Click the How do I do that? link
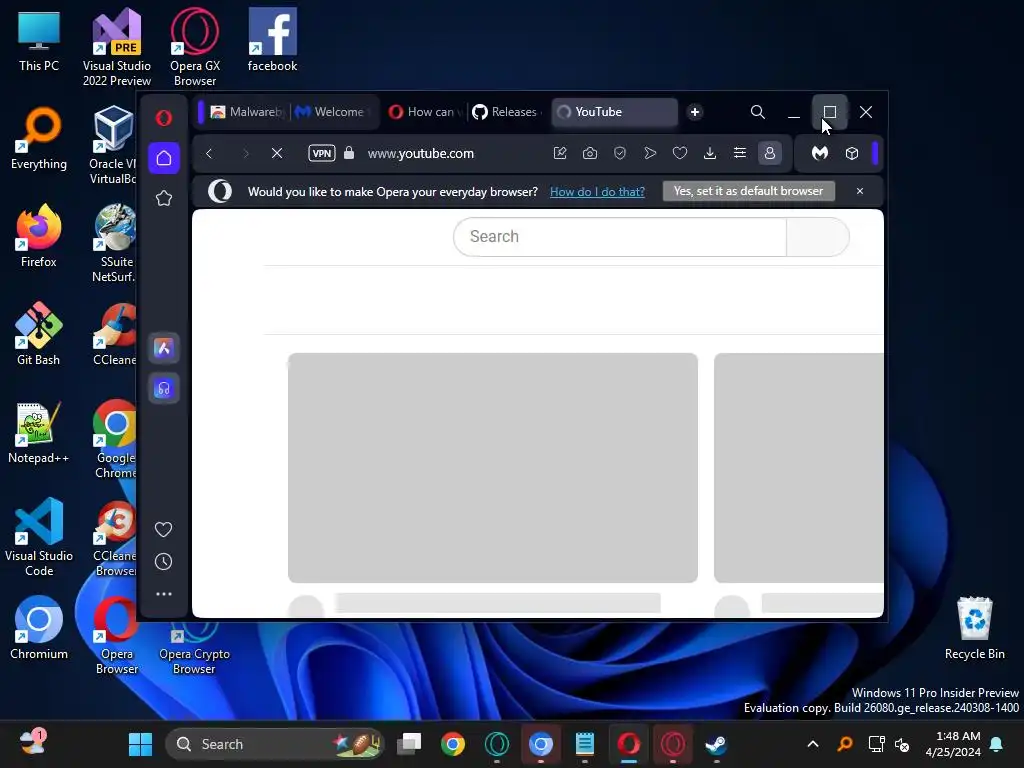 point(597,191)
